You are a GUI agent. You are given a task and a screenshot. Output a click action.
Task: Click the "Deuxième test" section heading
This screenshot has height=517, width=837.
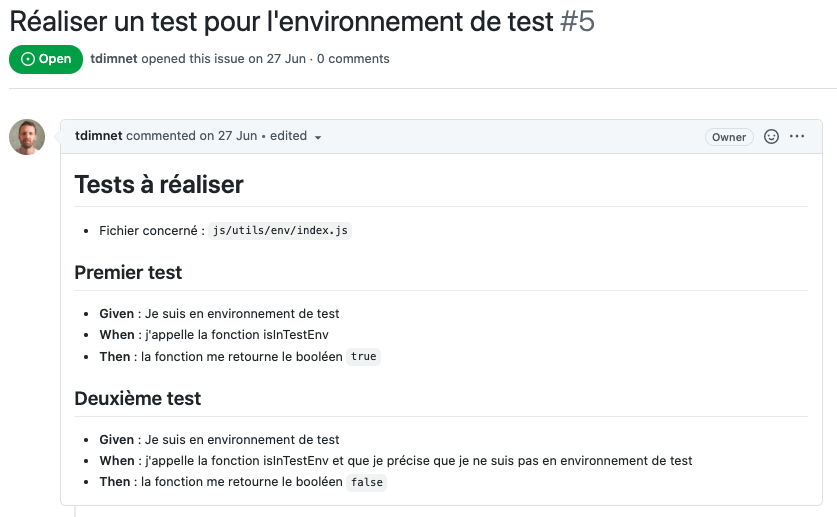pos(138,398)
